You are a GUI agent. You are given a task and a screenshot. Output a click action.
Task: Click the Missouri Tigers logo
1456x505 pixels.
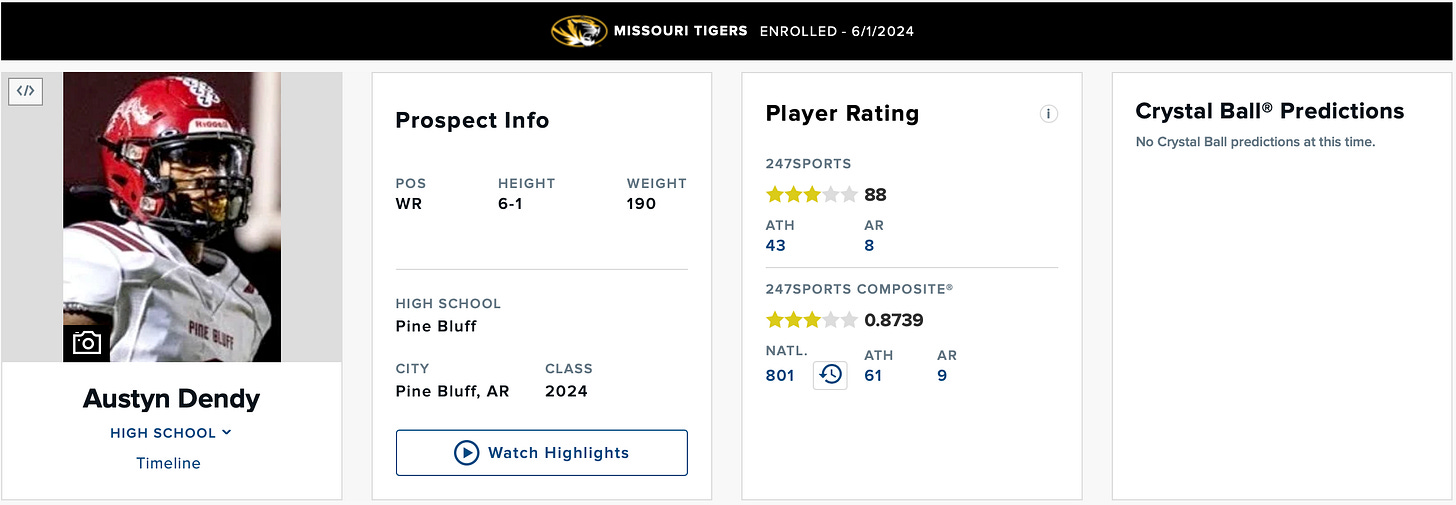pos(579,30)
